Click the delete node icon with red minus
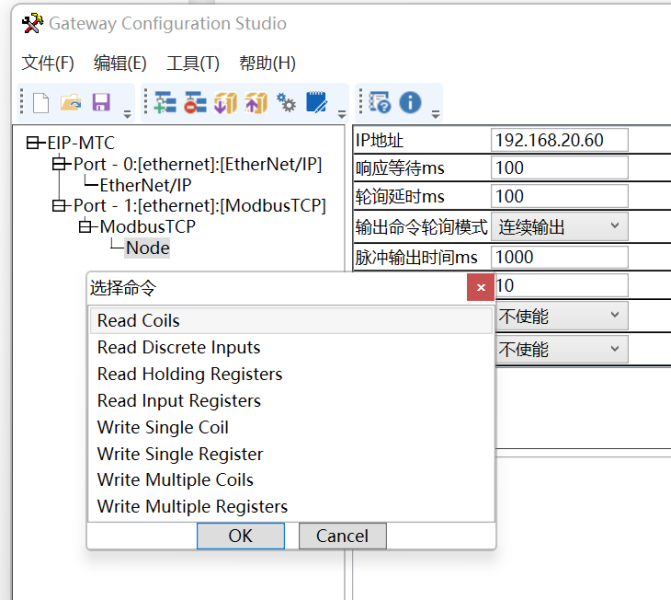The image size is (671, 600). [196, 103]
